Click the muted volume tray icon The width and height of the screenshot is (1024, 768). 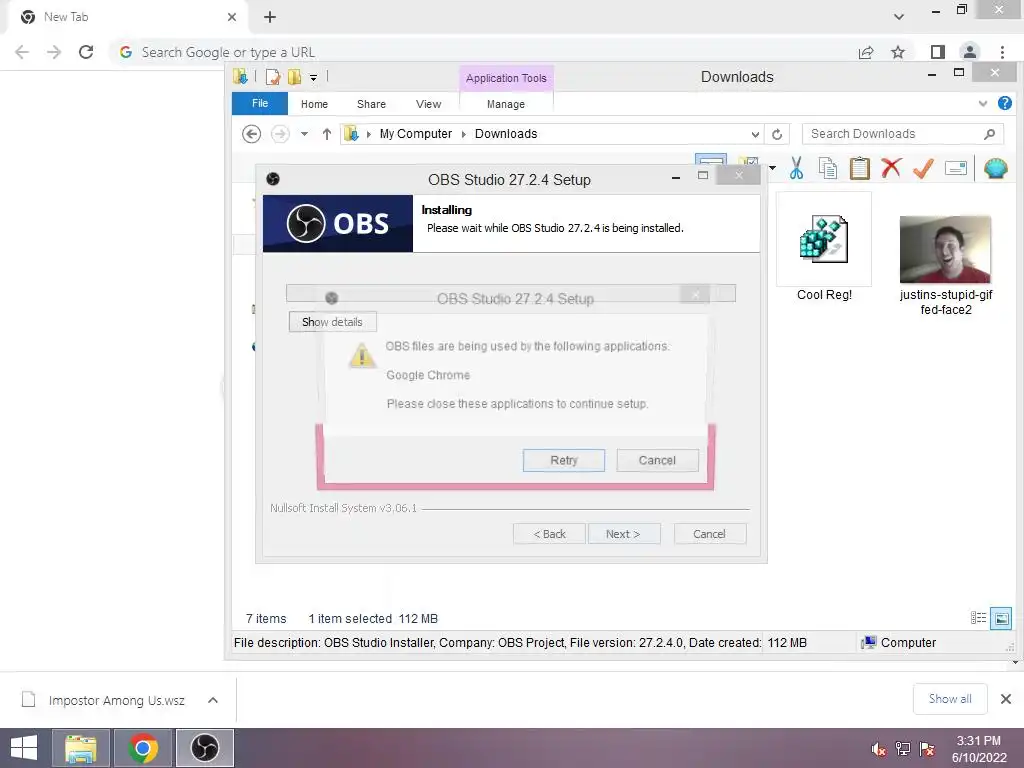click(x=879, y=748)
